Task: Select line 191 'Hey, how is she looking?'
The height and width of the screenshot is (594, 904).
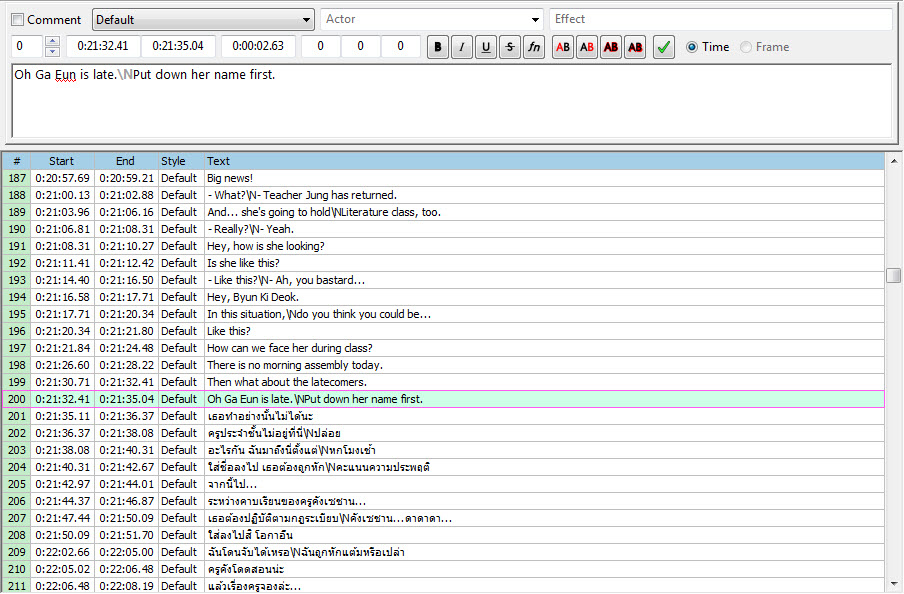Action: point(443,246)
